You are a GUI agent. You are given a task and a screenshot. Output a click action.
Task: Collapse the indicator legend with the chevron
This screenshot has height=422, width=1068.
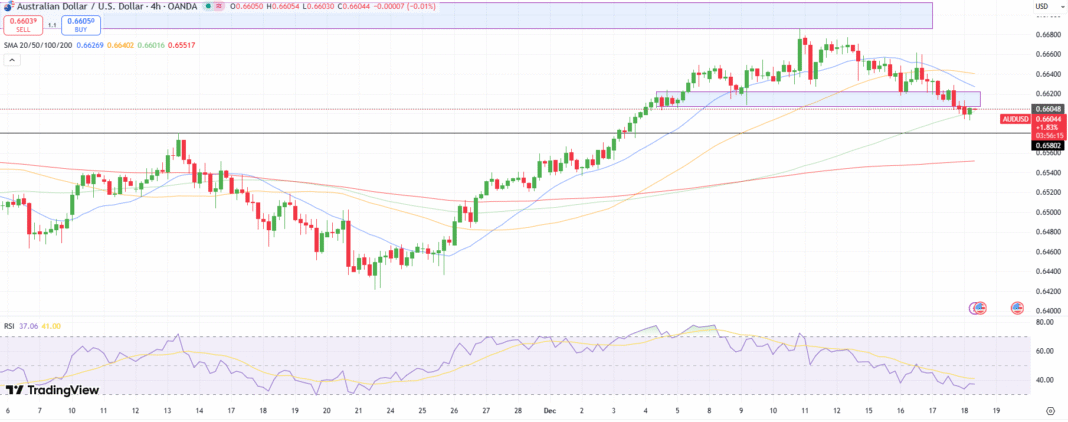(13, 60)
